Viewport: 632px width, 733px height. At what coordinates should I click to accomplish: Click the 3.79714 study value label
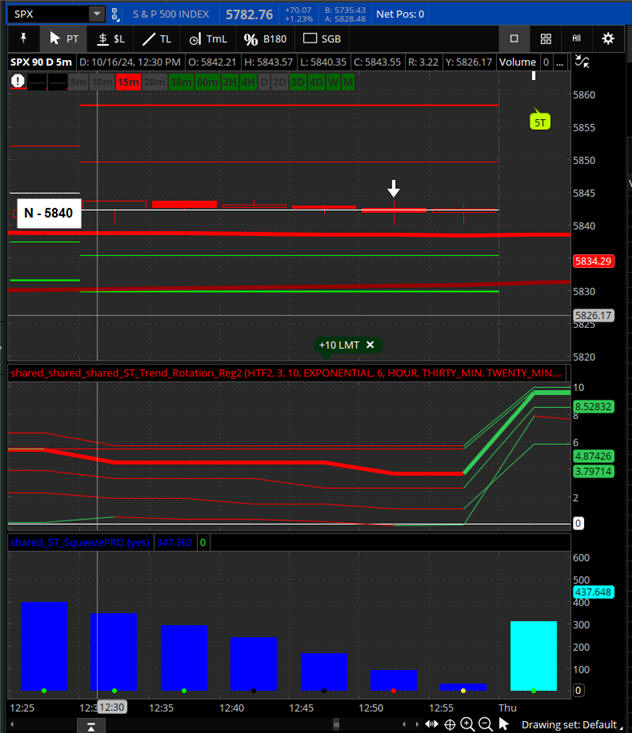tap(593, 471)
